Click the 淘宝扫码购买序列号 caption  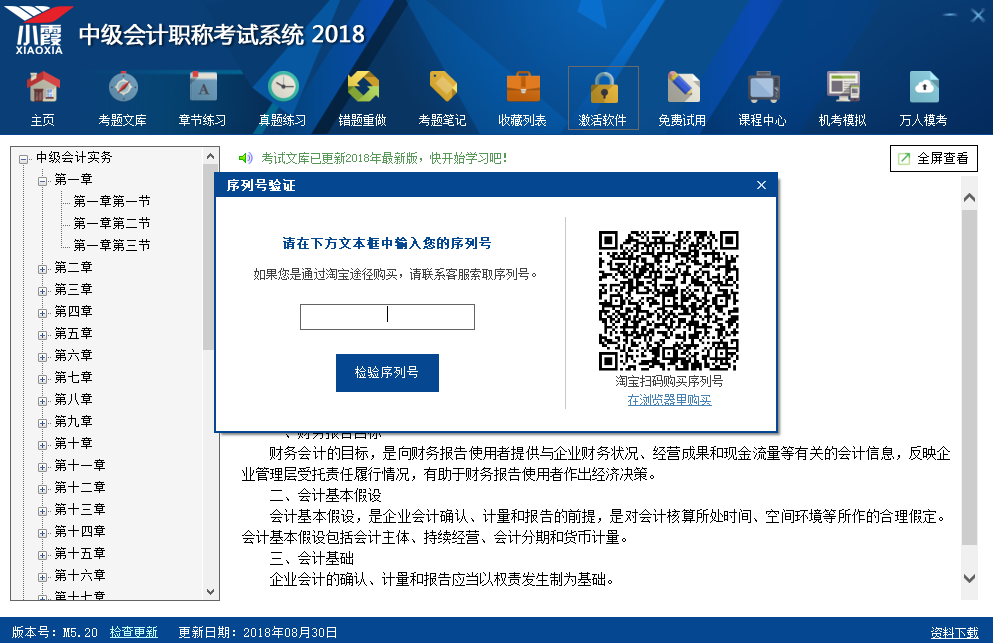point(669,381)
